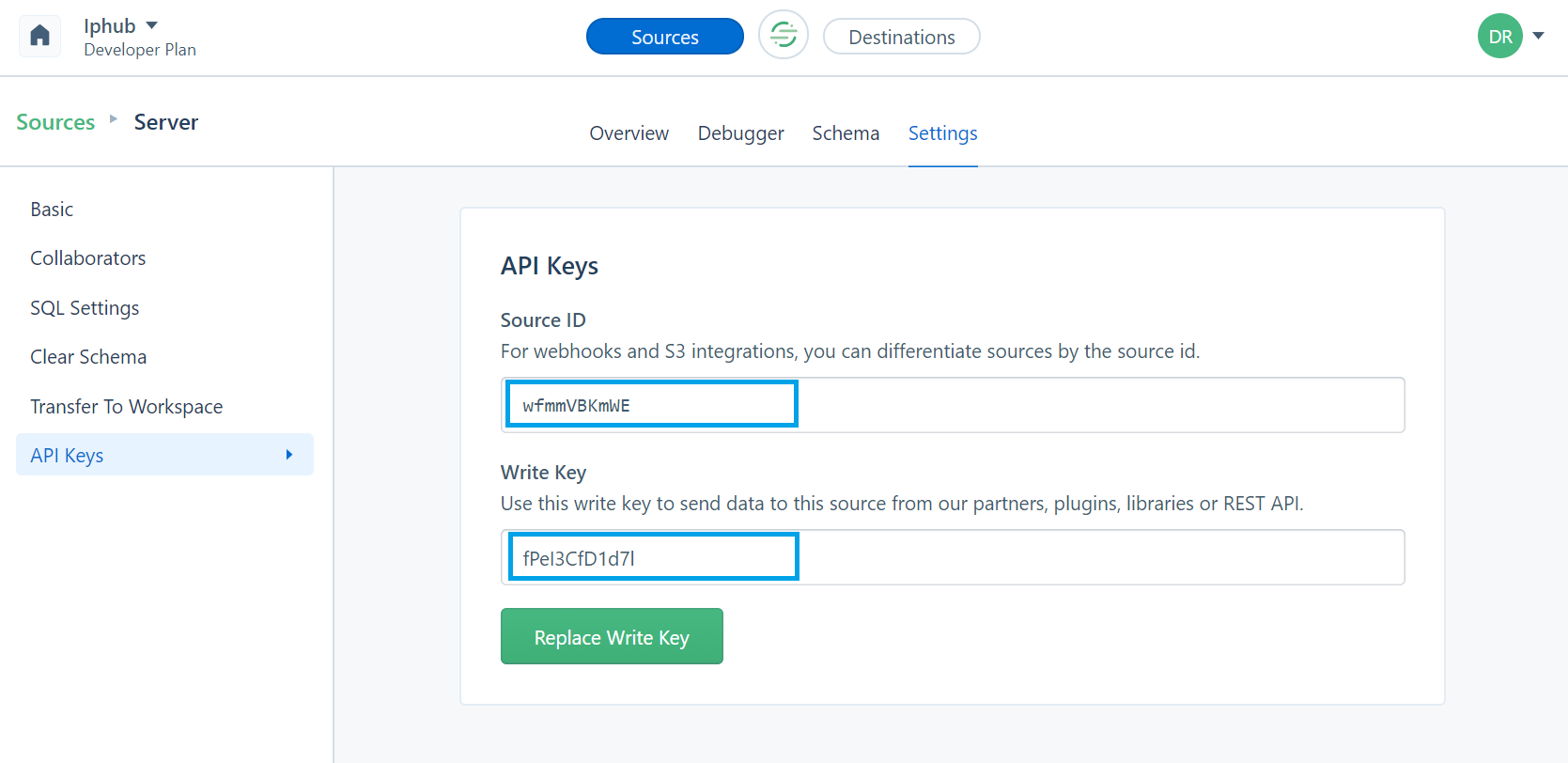This screenshot has height=763, width=1568.
Task: Select Collaborators in the sidebar
Action: click(x=87, y=258)
